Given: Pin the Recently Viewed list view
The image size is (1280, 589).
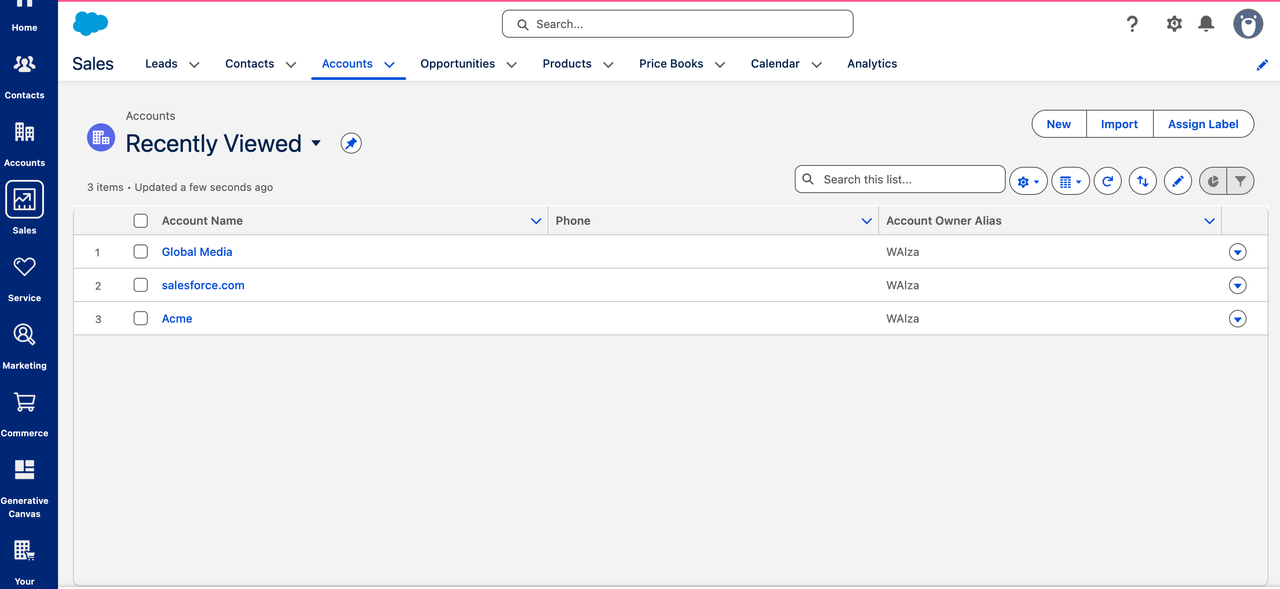Looking at the screenshot, I should tap(350, 144).
